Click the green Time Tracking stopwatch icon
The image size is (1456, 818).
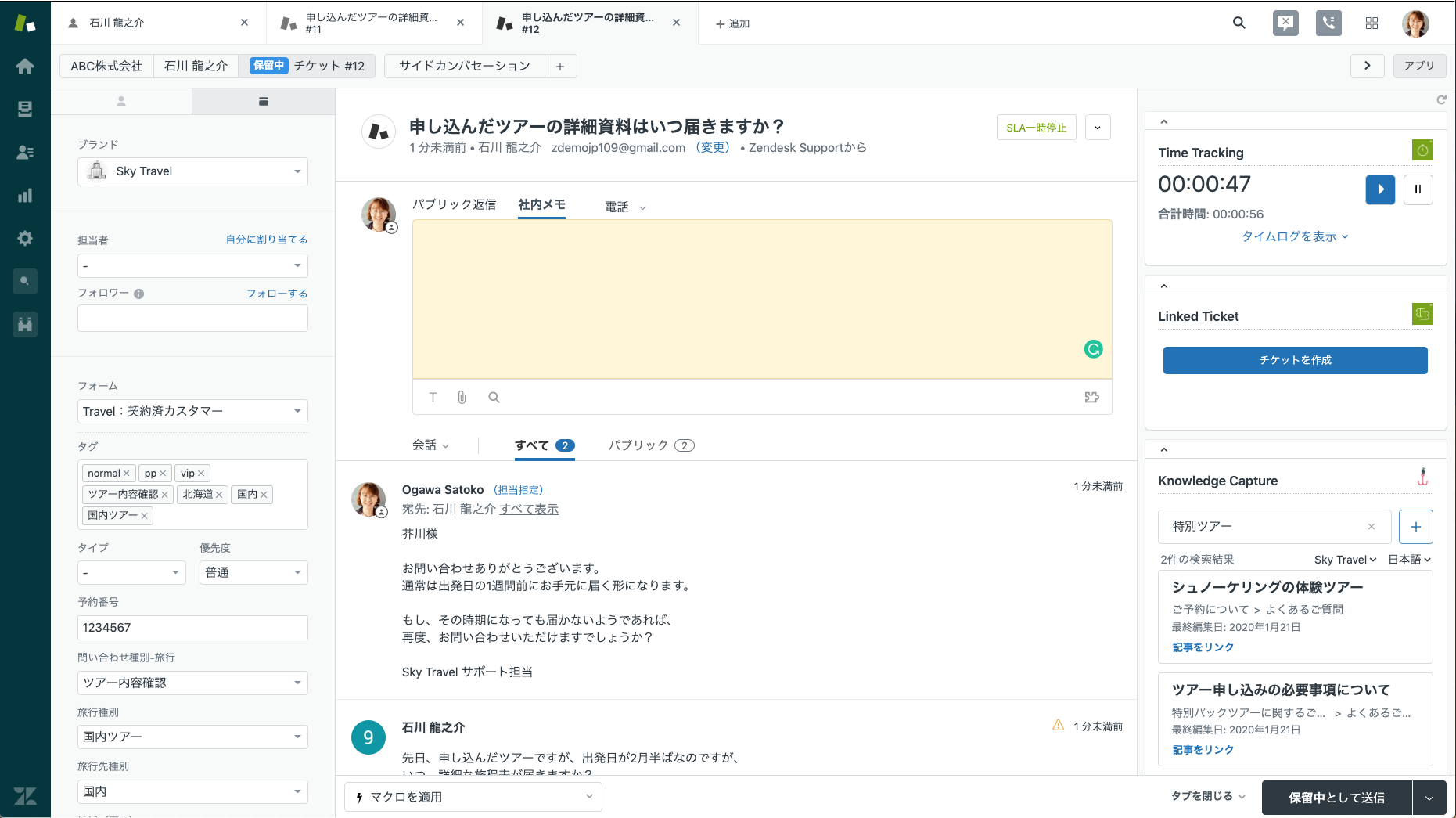click(1422, 150)
